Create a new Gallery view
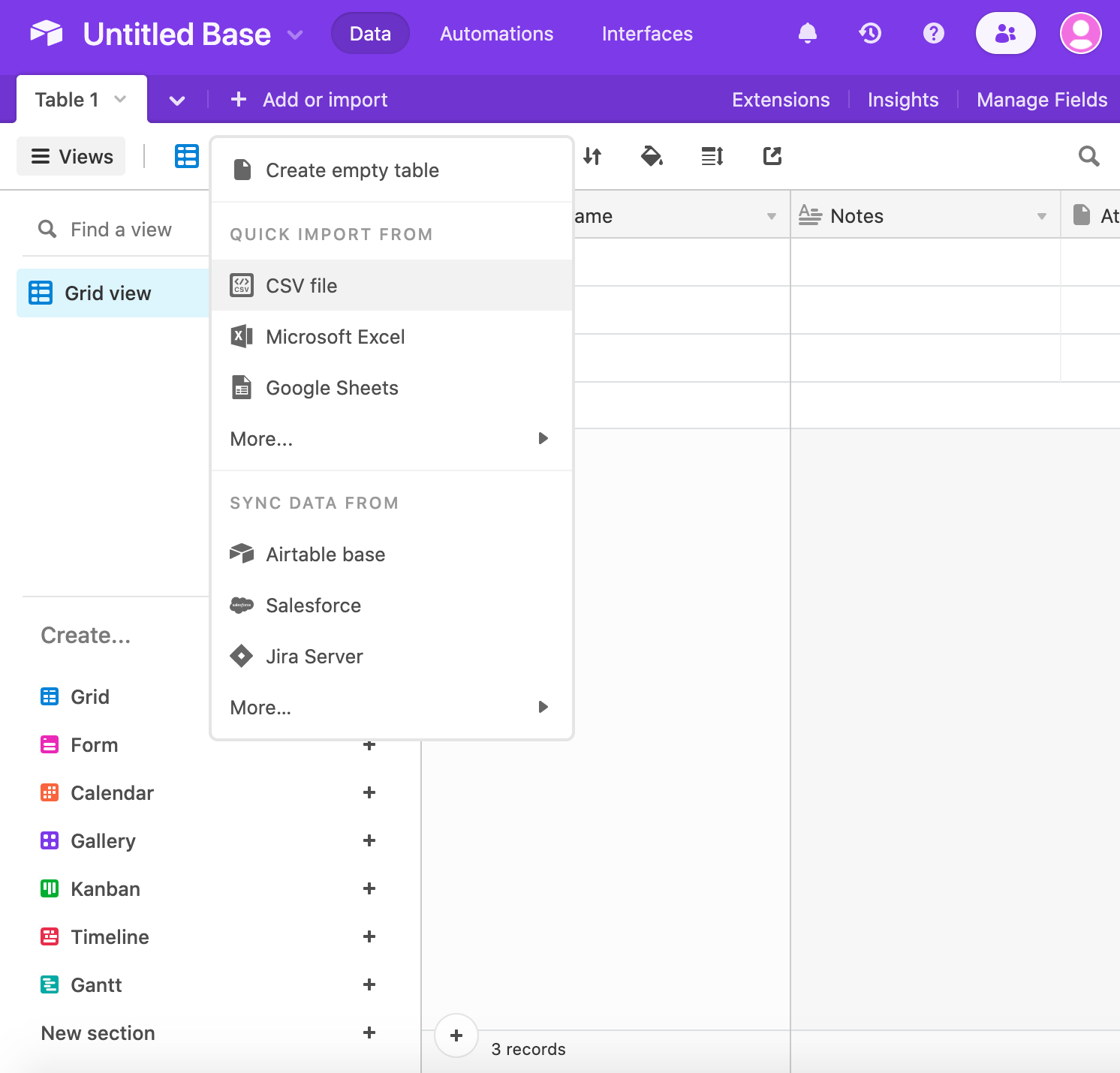Screen dimensions: 1120x1073 click(x=88, y=840)
